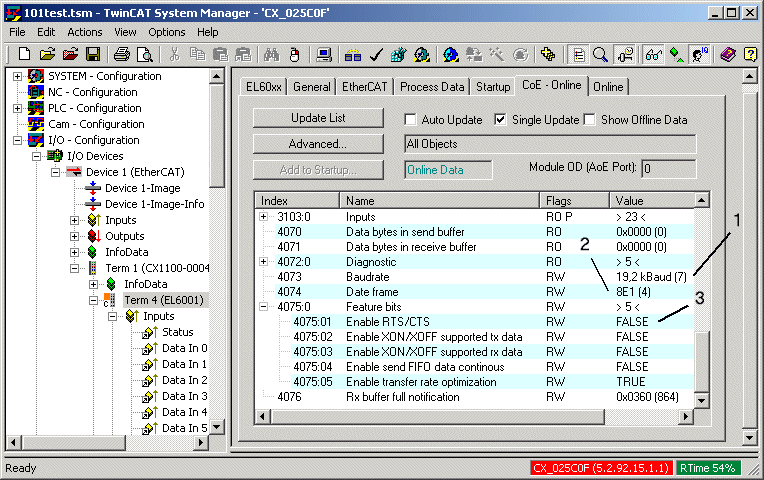Screen dimensions: 764x480
Task: Save the configuration with floppy icon
Action: [93, 54]
